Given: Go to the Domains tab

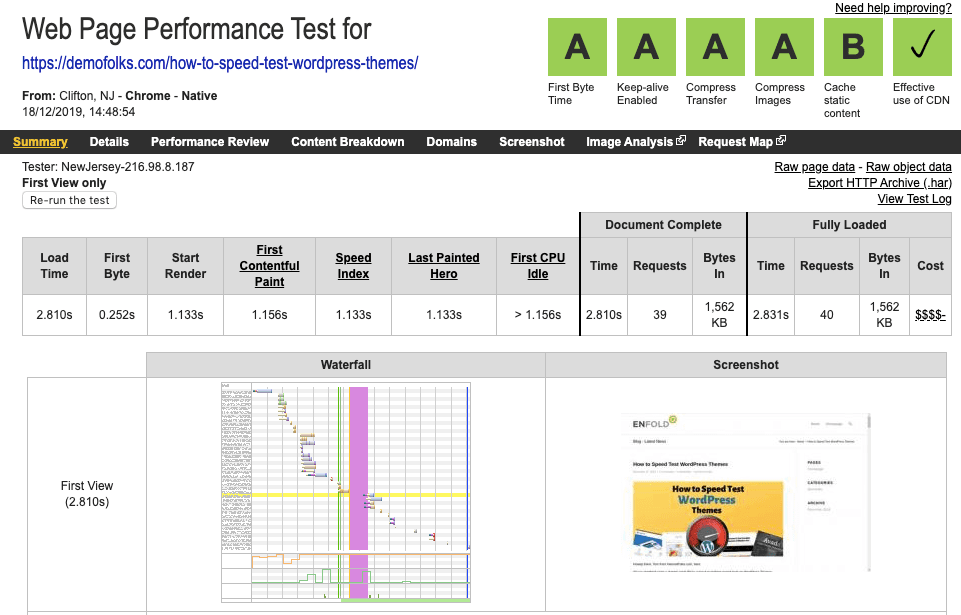Looking at the screenshot, I should pyautogui.click(x=452, y=142).
